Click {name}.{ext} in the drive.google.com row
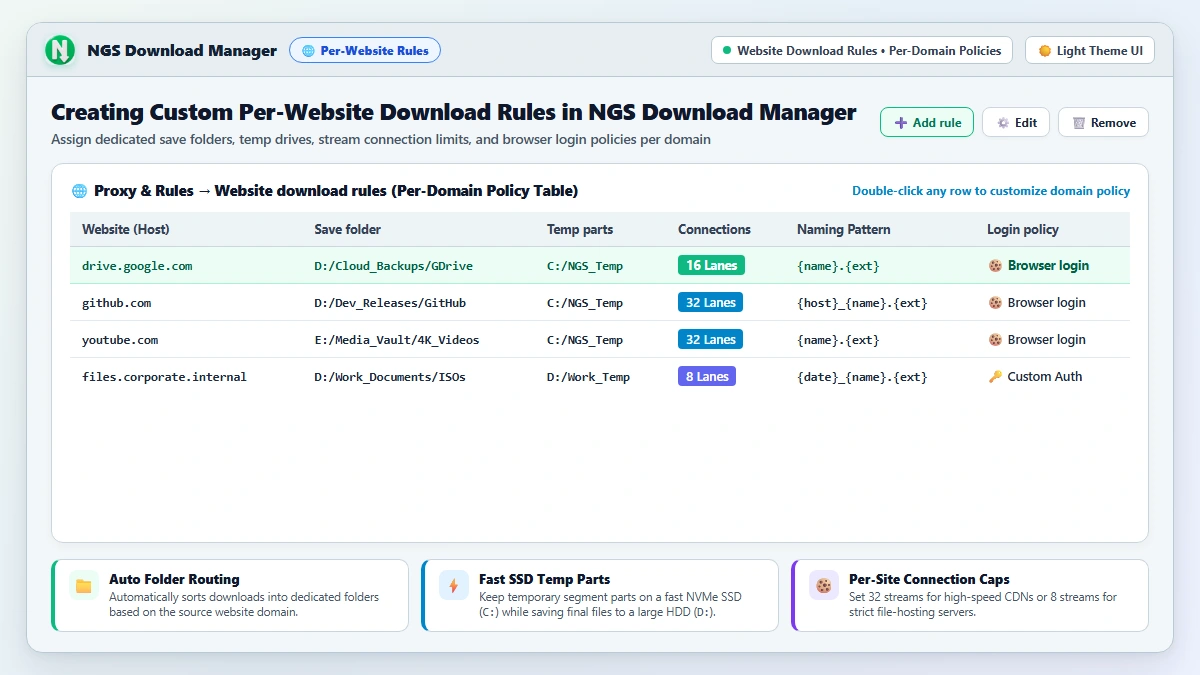 [x=838, y=266]
